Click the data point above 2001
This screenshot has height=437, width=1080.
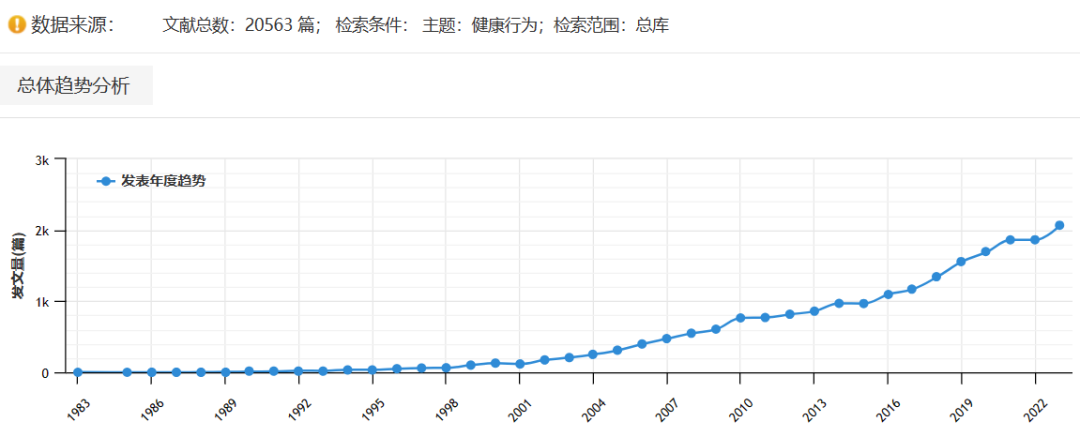click(x=519, y=364)
